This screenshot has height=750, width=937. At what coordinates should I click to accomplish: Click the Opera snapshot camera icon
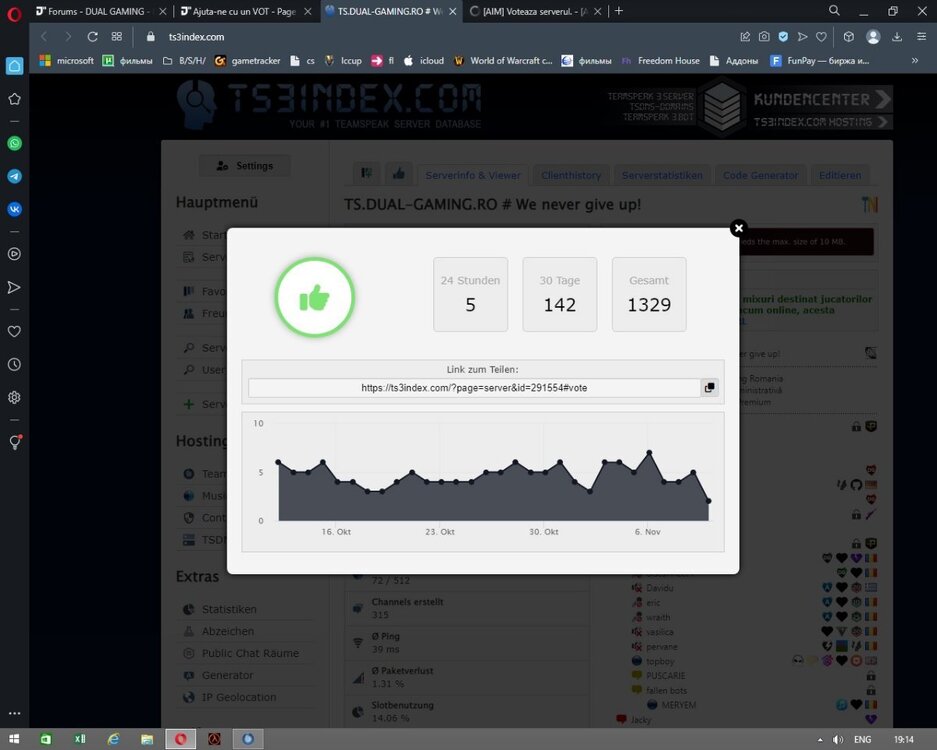click(x=764, y=36)
